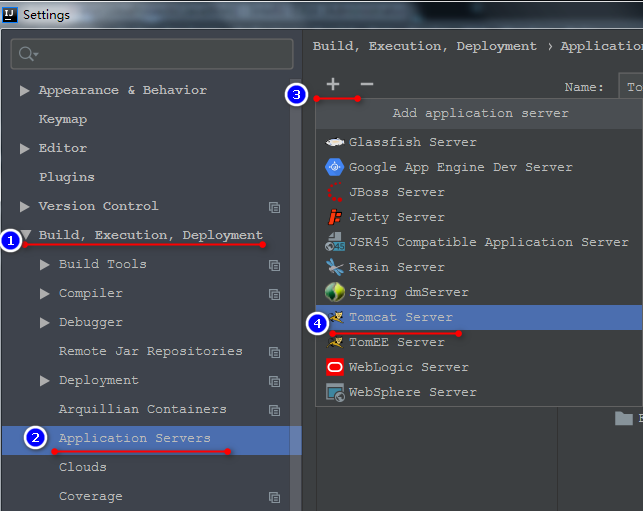Click the plus icon to add server
The height and width of the screenshot is (511, 643).
click(x=333, y=84)
